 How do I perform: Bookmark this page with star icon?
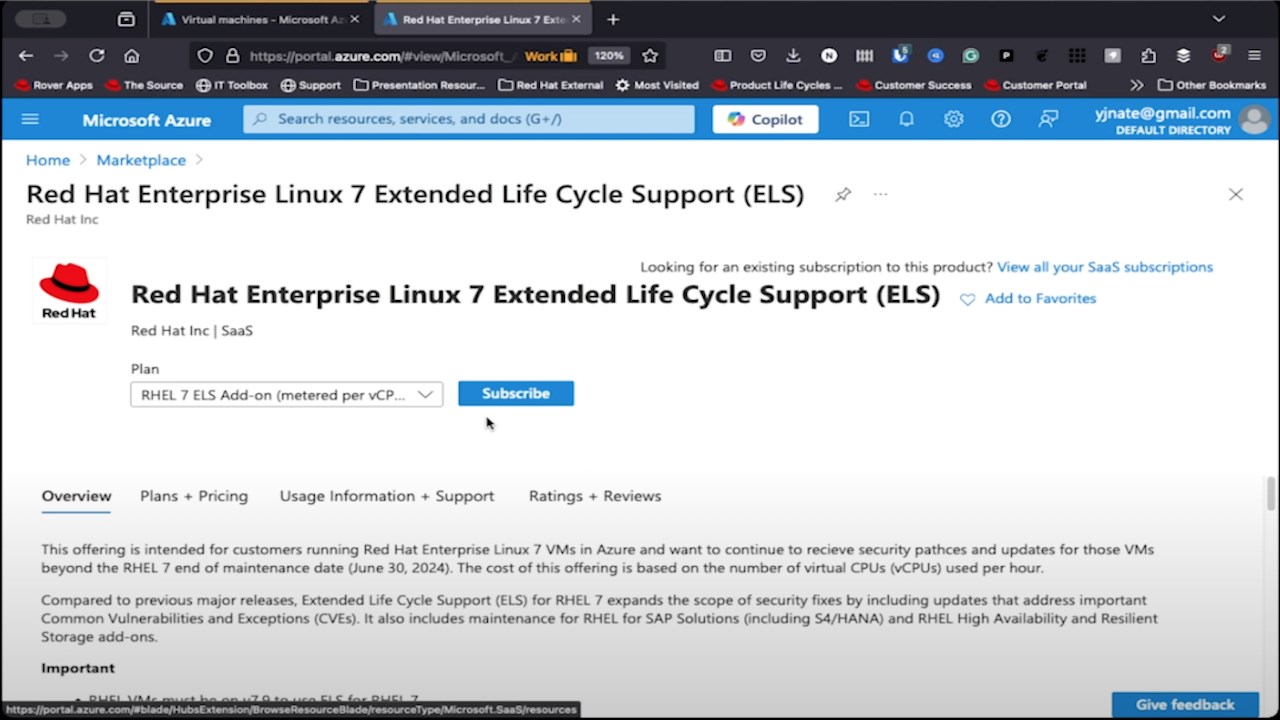pos(650,56)
